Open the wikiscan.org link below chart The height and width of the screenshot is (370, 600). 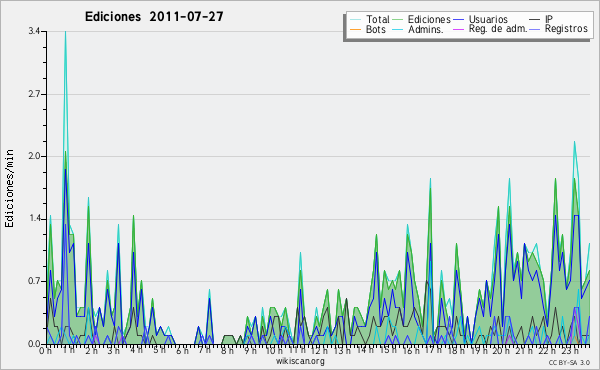click(300, 361)
